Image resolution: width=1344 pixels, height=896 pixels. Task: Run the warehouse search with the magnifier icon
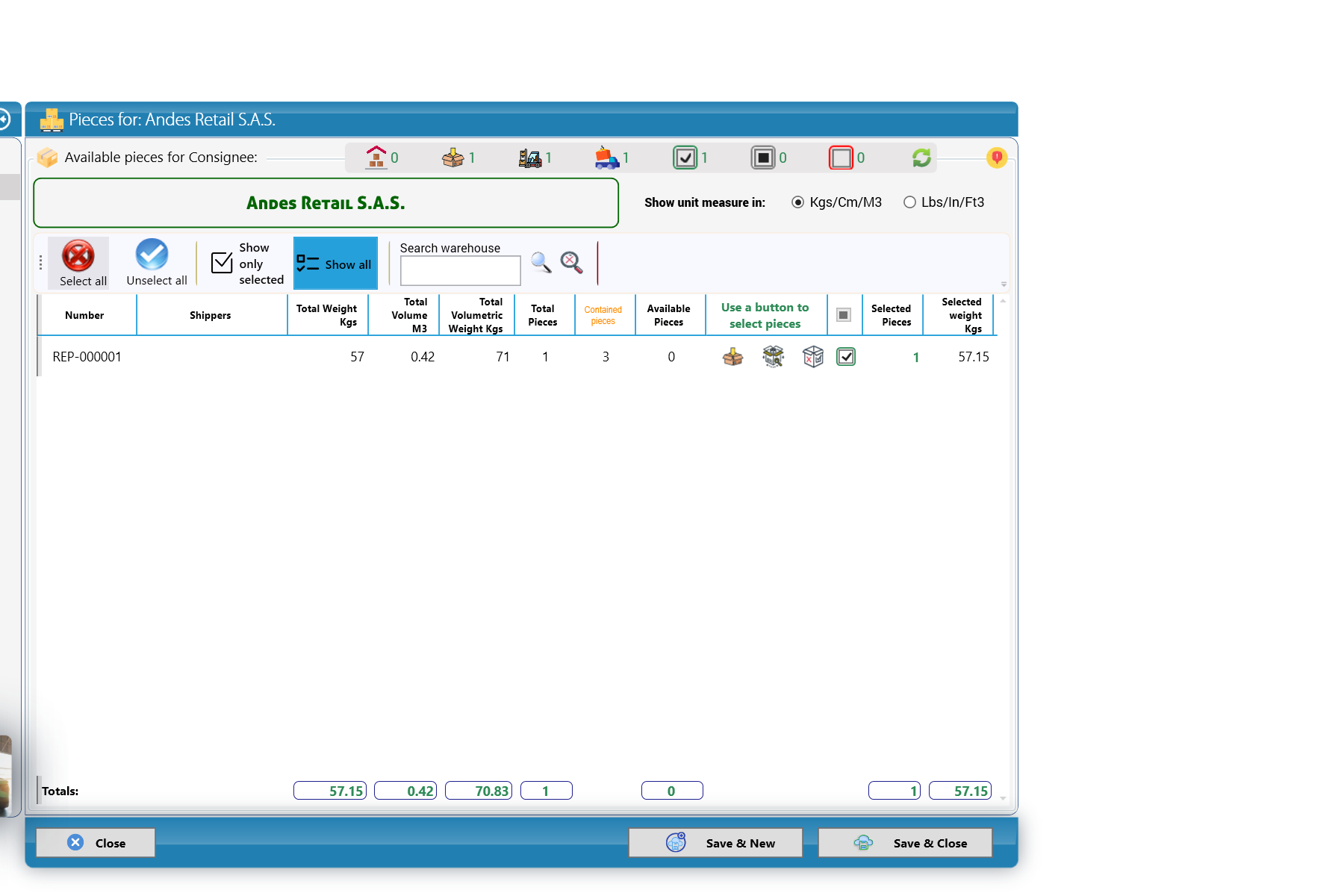tap(541, 262)
